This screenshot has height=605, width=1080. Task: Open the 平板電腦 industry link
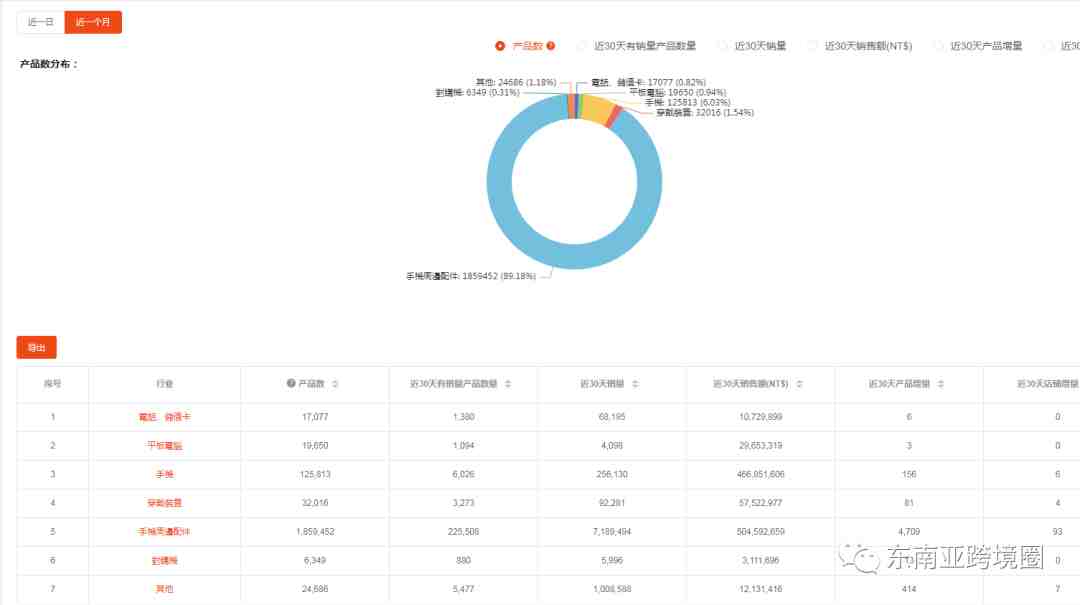(164, 446)
